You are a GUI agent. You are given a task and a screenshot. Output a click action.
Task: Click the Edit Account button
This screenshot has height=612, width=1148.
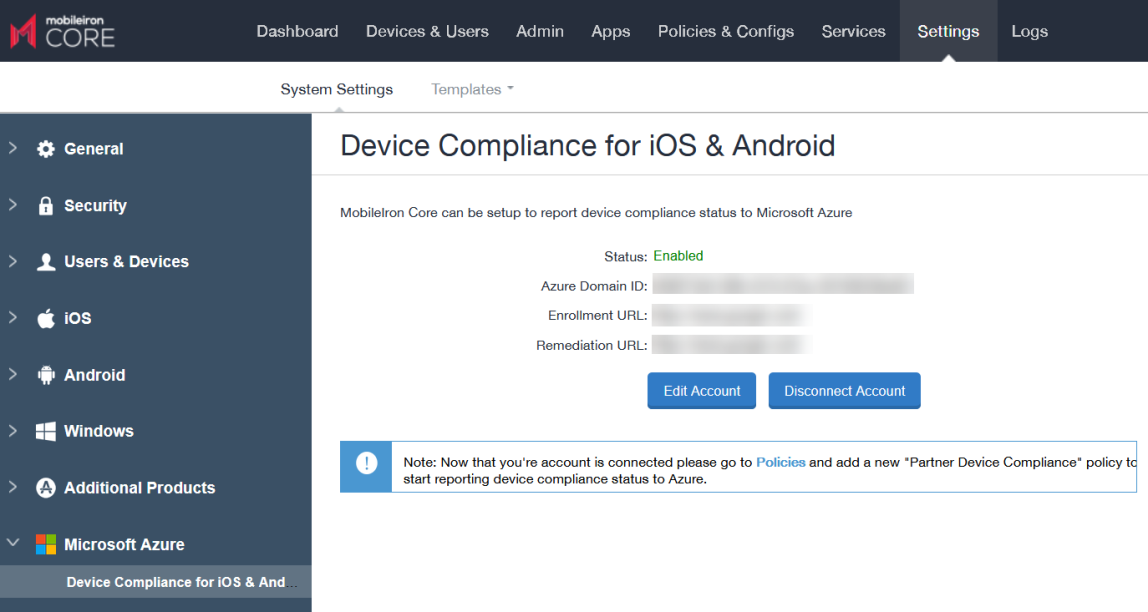coord(701,390)
